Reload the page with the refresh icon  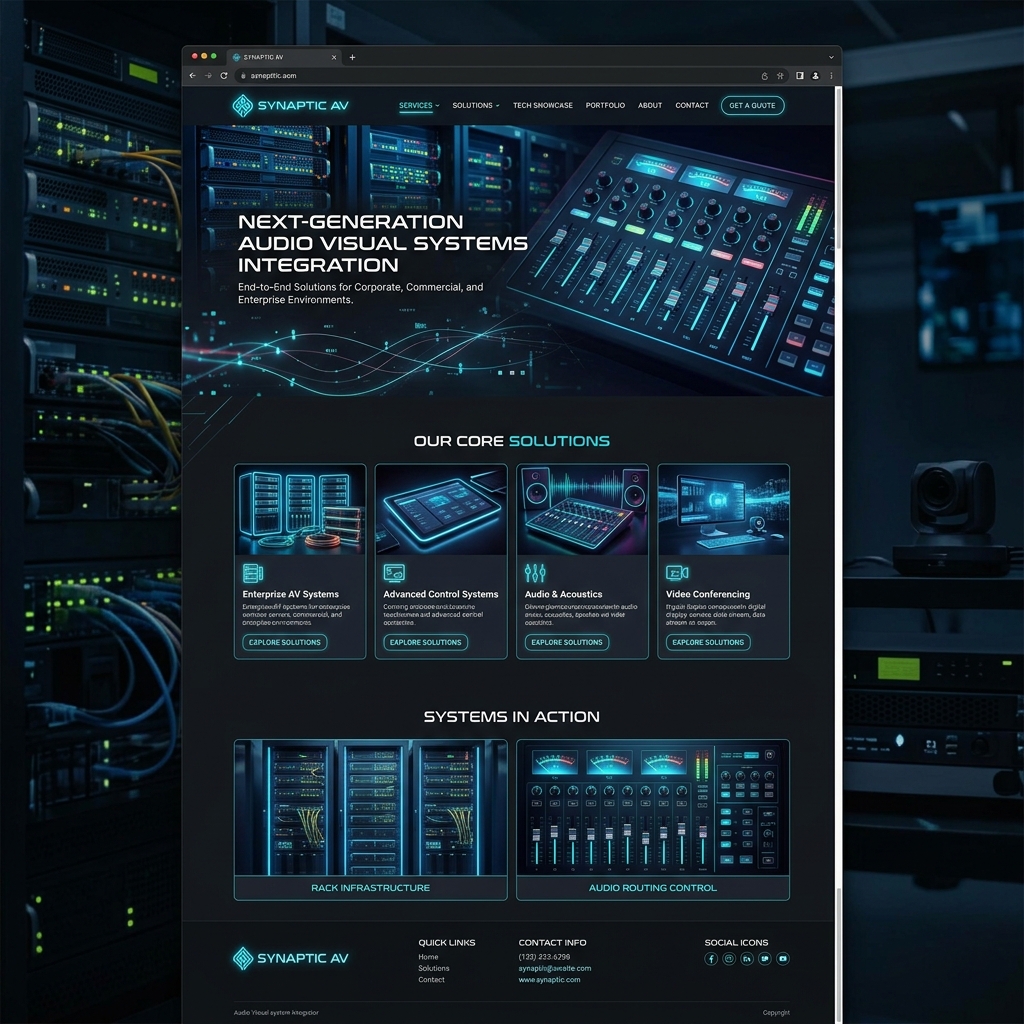tap(224, 76)
